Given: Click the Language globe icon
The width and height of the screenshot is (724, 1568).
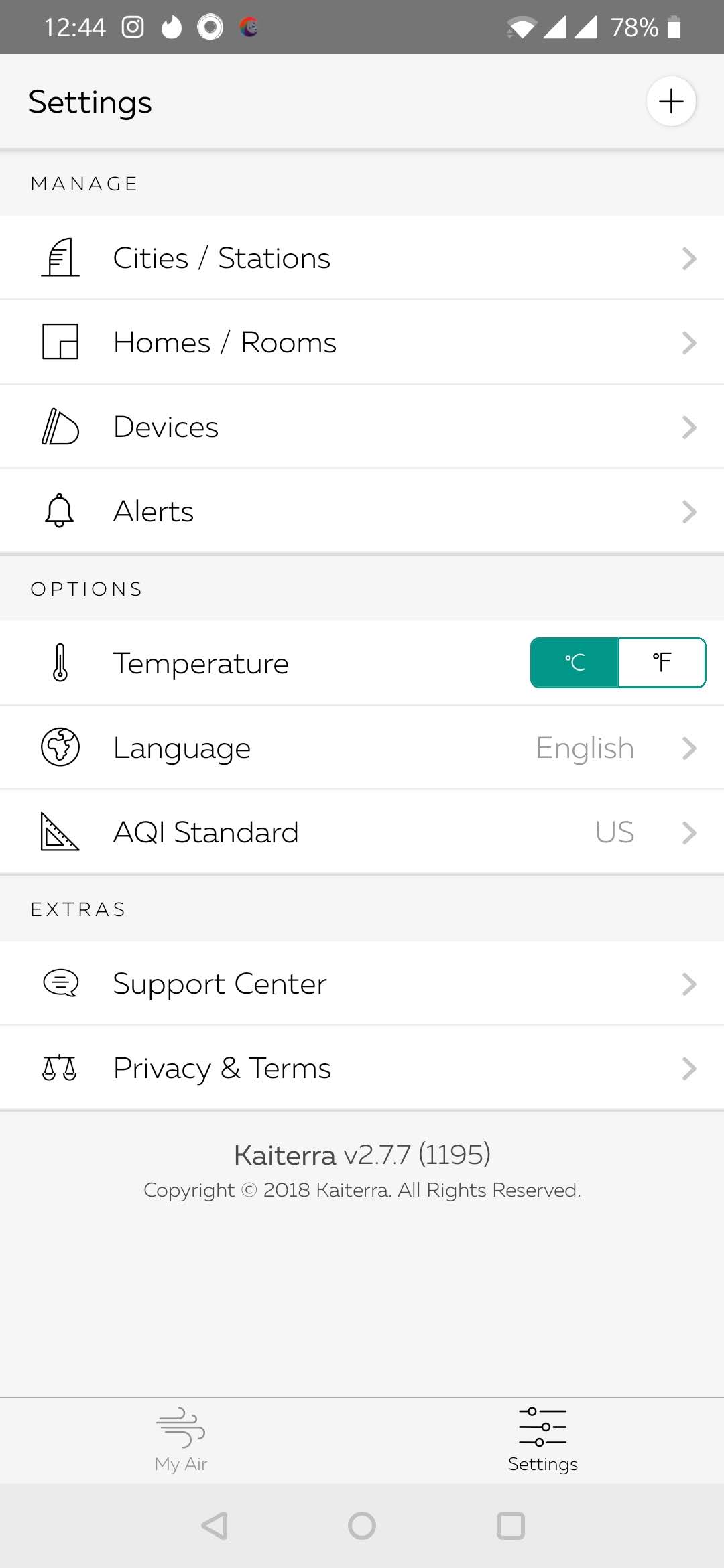Looking at the screenshot, I should [60, 747].
